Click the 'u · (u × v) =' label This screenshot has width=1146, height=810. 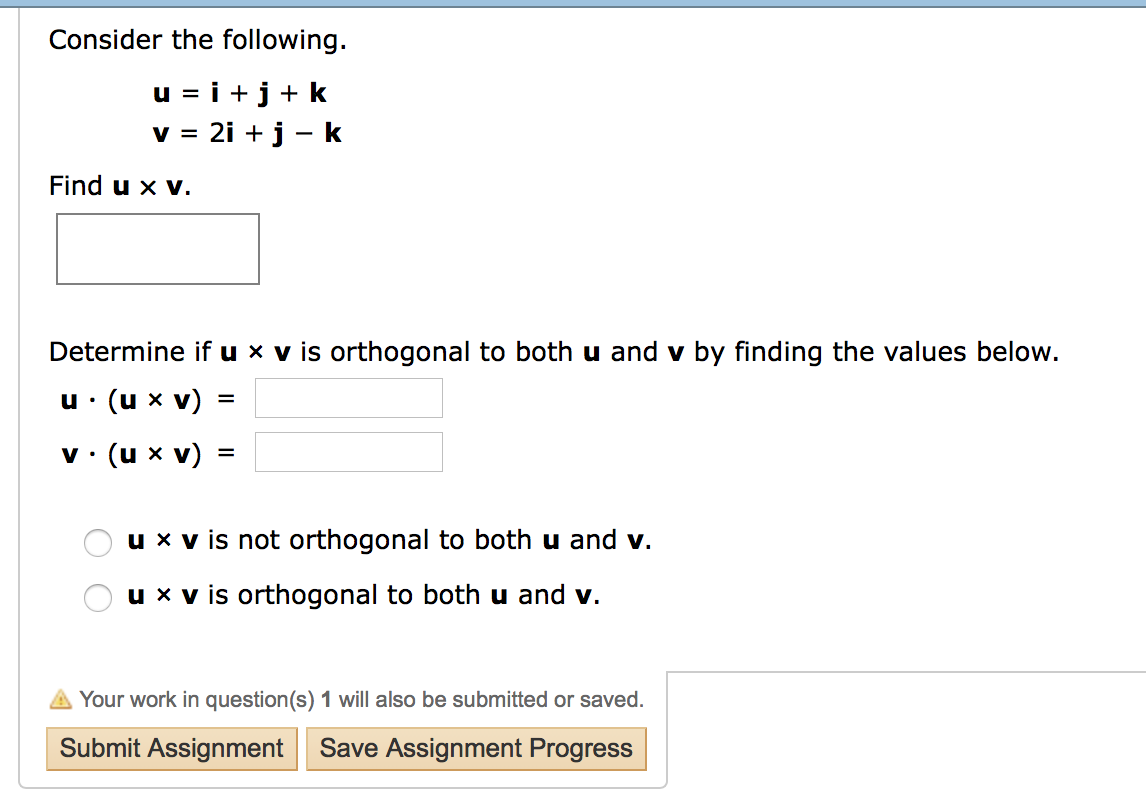click(147, 400)
